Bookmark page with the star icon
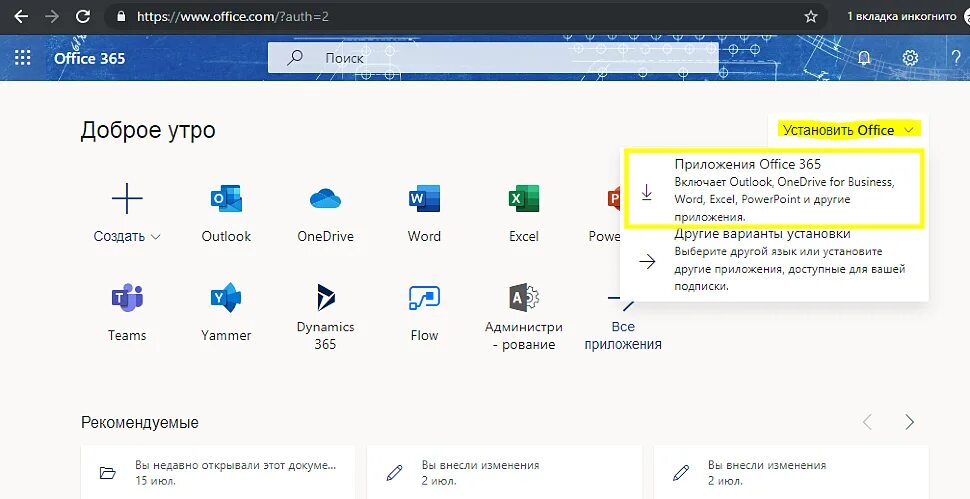The height and width of the screenshot is (499, 970). [x=810, y=17]
